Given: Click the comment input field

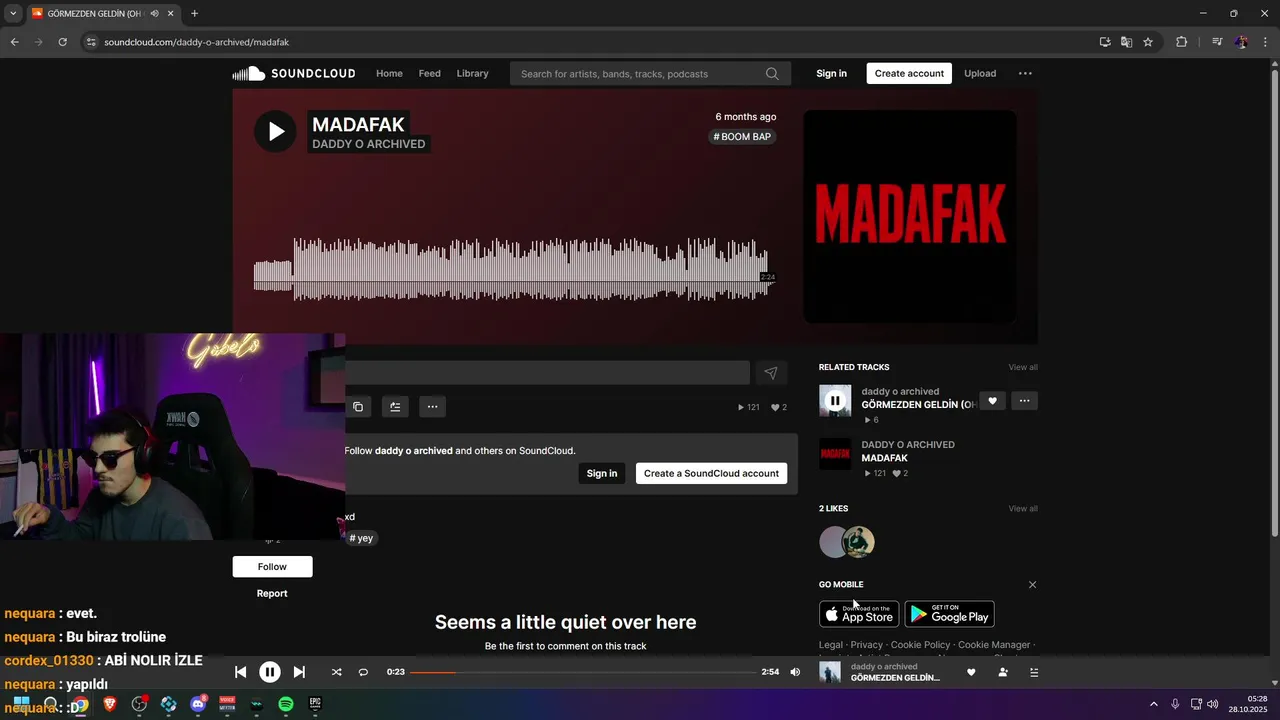Looking at the screenshot, I should [x=547, y=373].
